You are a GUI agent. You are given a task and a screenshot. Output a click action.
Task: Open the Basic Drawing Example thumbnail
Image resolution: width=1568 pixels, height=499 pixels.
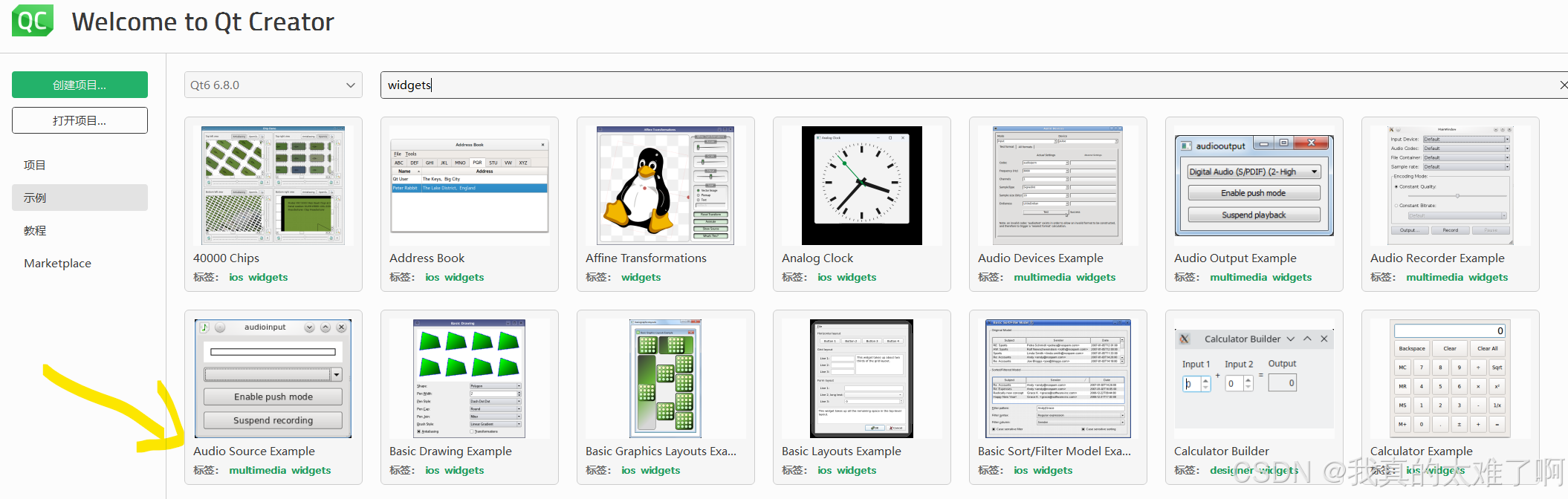tap(470, 379)
